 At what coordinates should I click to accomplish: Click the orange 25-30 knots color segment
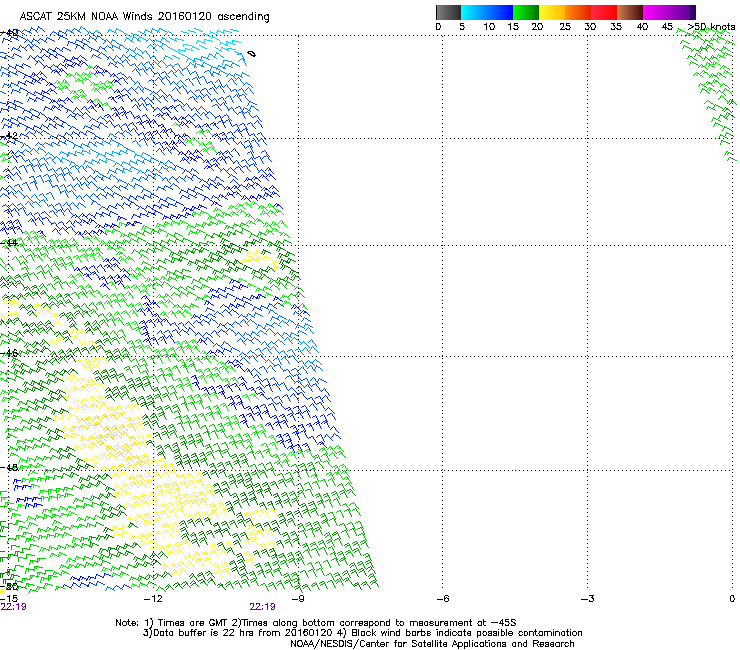(578, 12)
